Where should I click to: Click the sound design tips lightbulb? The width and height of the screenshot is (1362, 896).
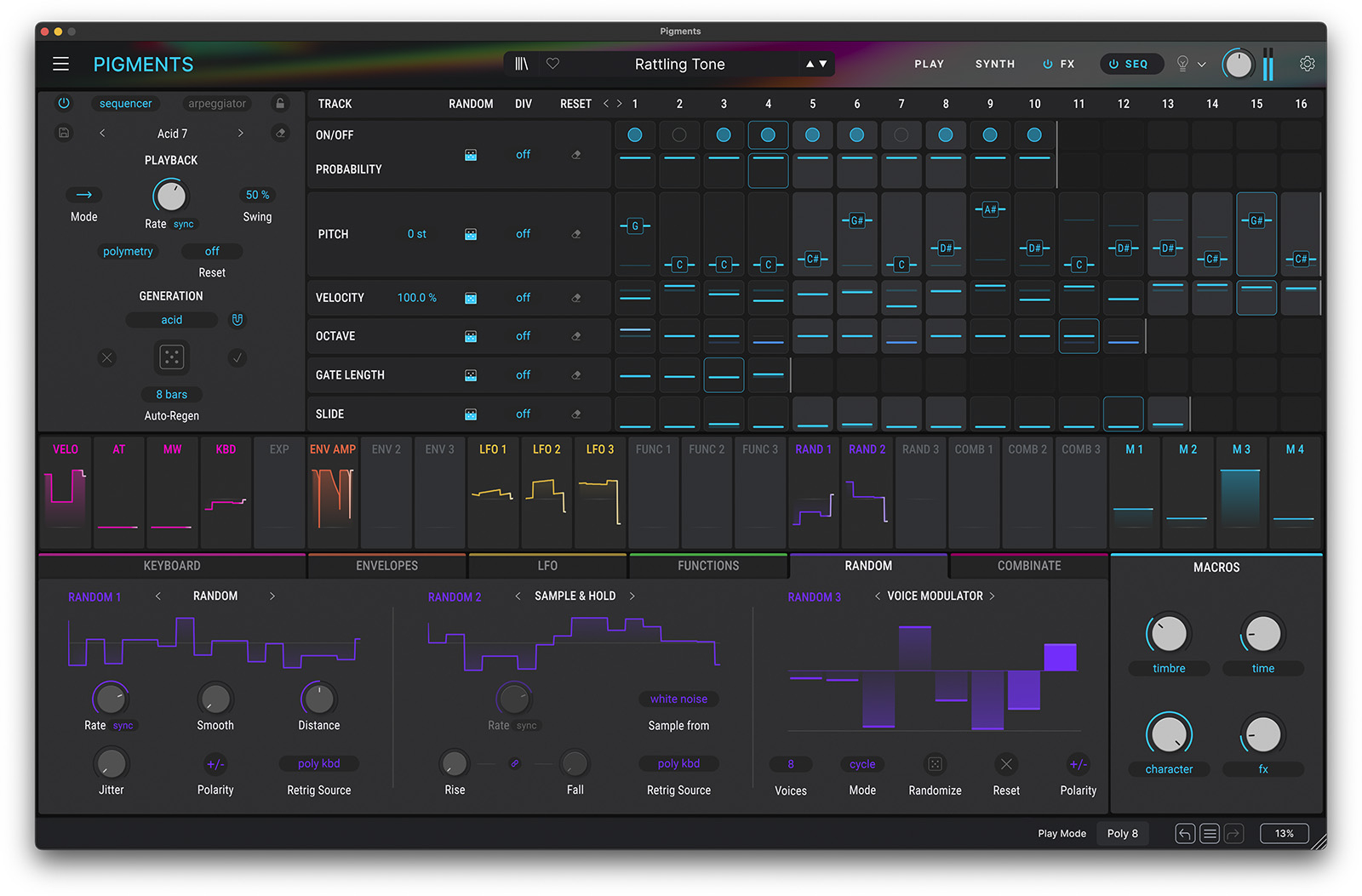tap(1182, 64)
